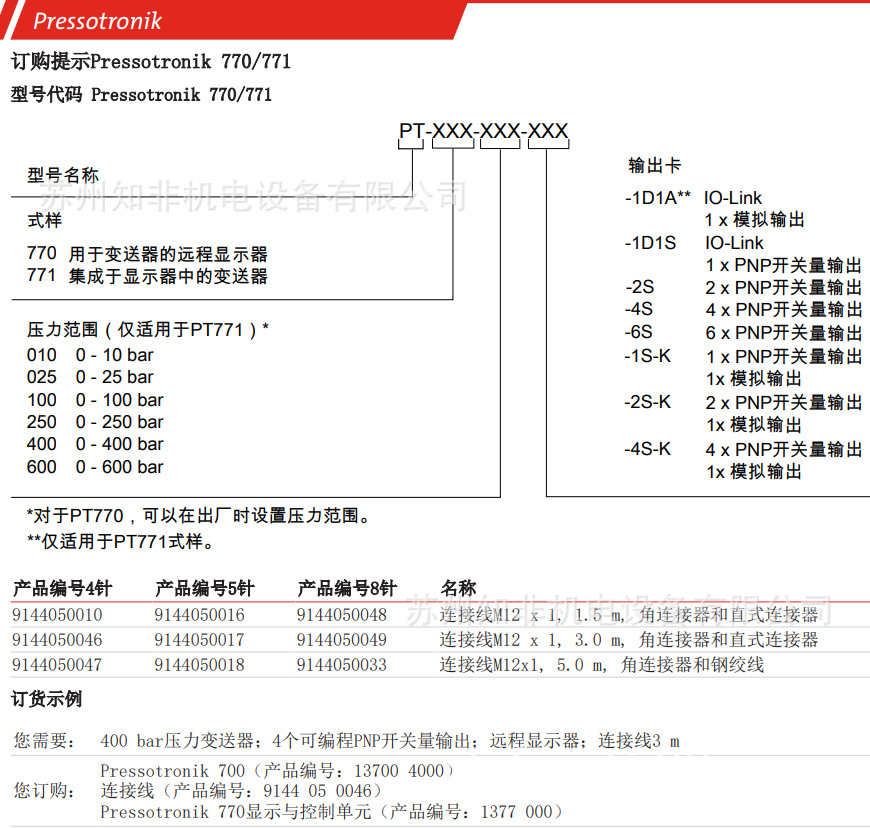Select row 771 集成于显示器中的变送器
870x828 pixels.
[147, 275]
